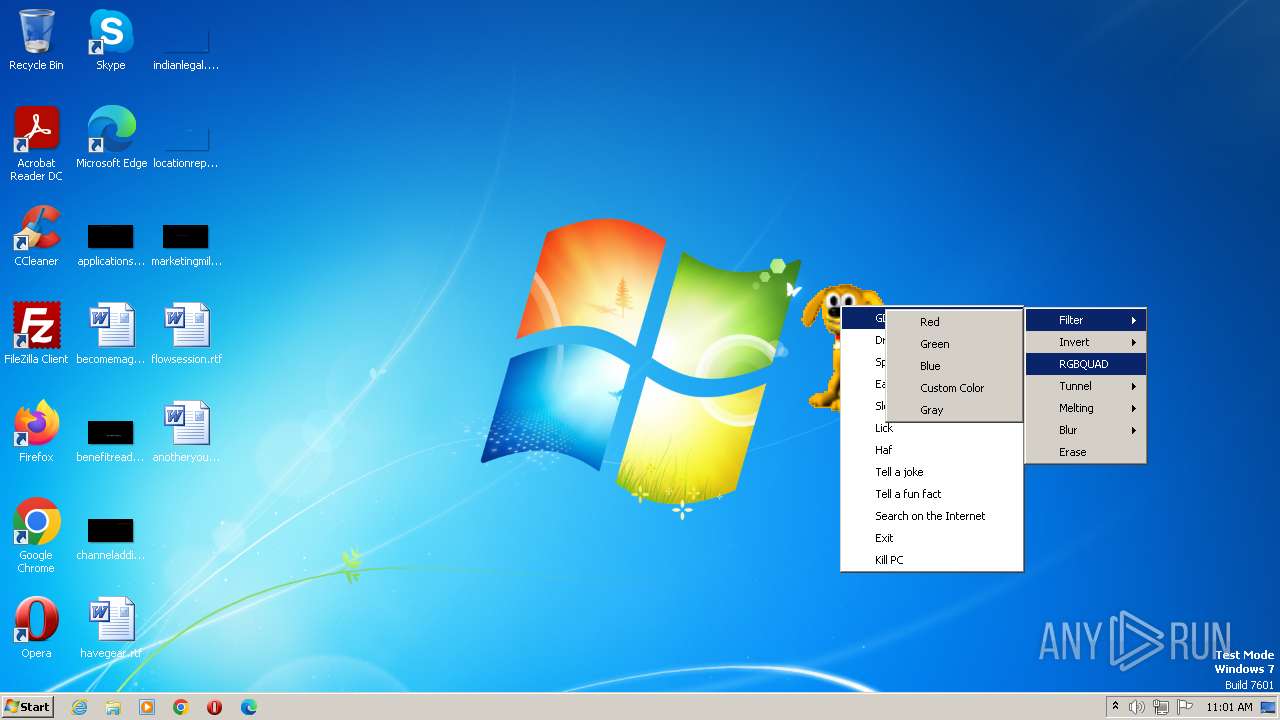Open the Start menu
This screenshot has width=1280, height=720.
point(27,707)
